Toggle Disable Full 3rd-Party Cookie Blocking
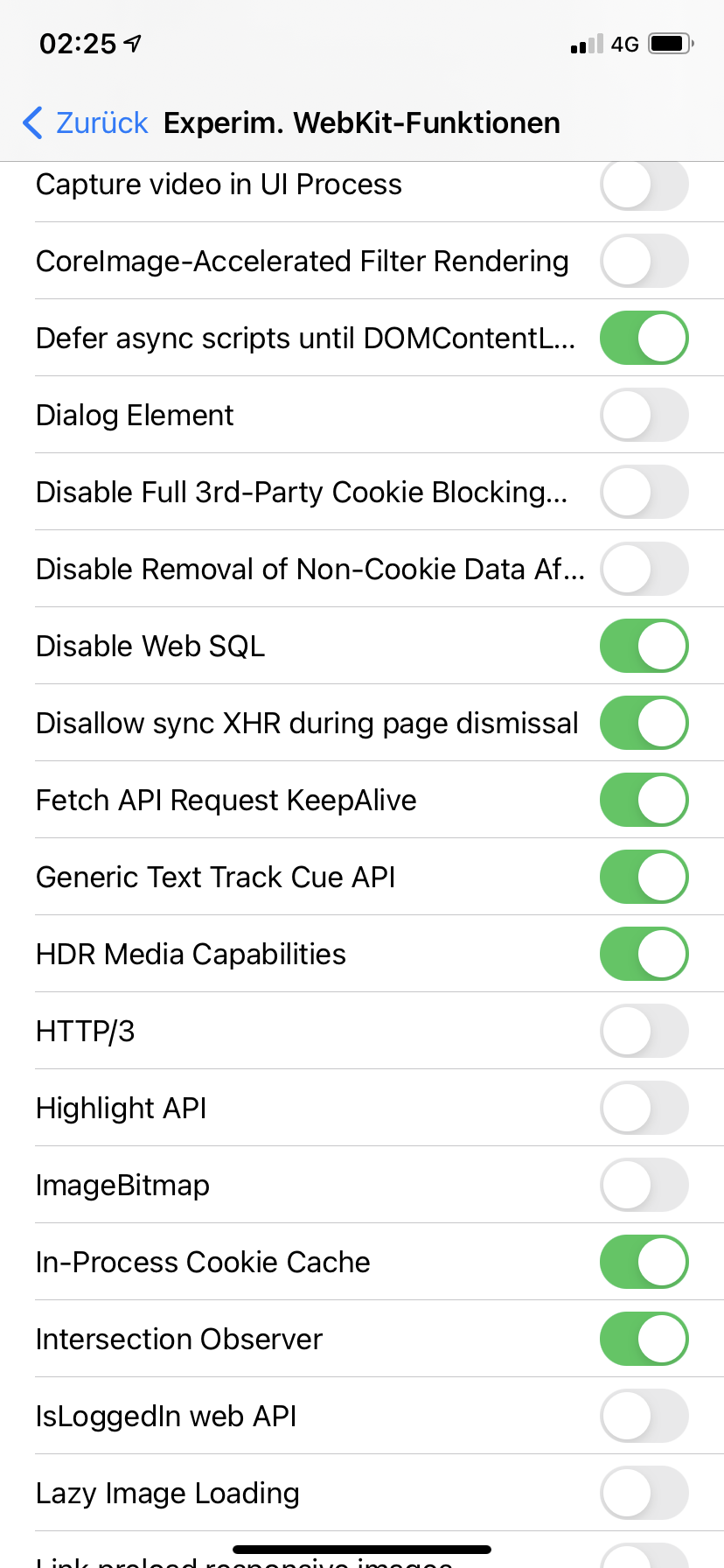This screenshot has width=724, height=1568. tap(644, 492)
